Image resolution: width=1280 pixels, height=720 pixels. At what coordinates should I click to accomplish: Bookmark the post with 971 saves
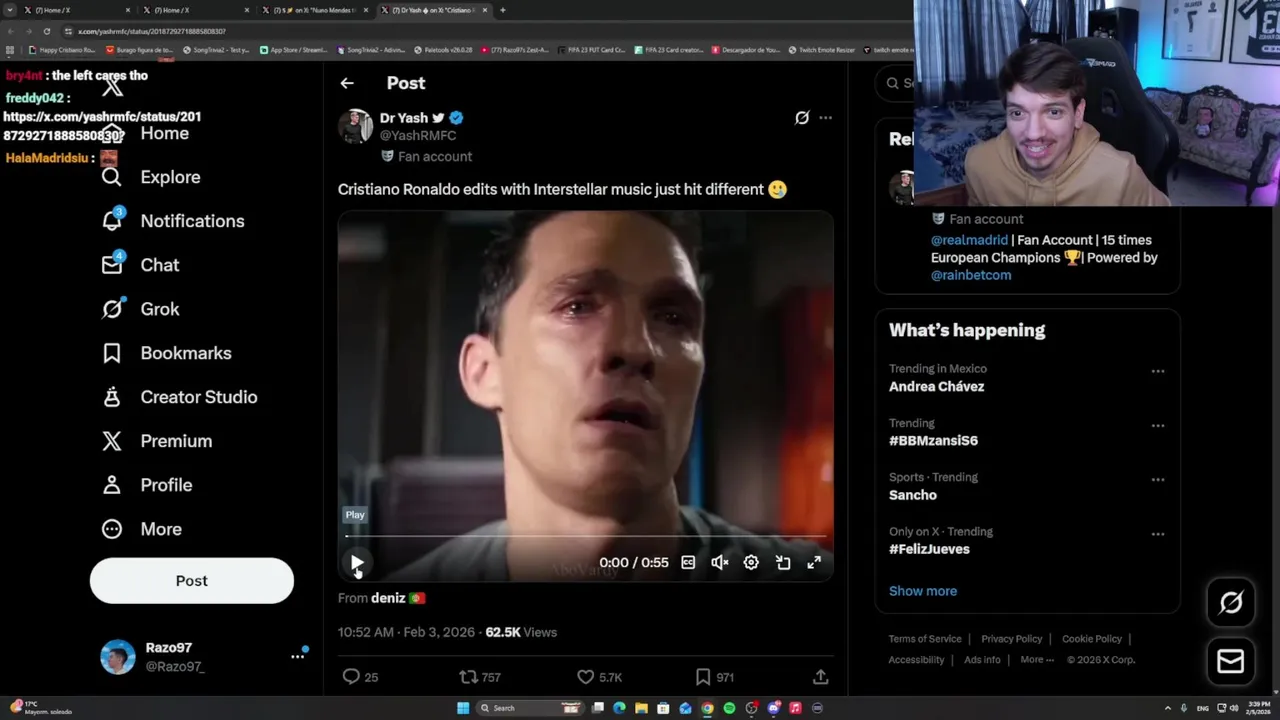(703, 677)
